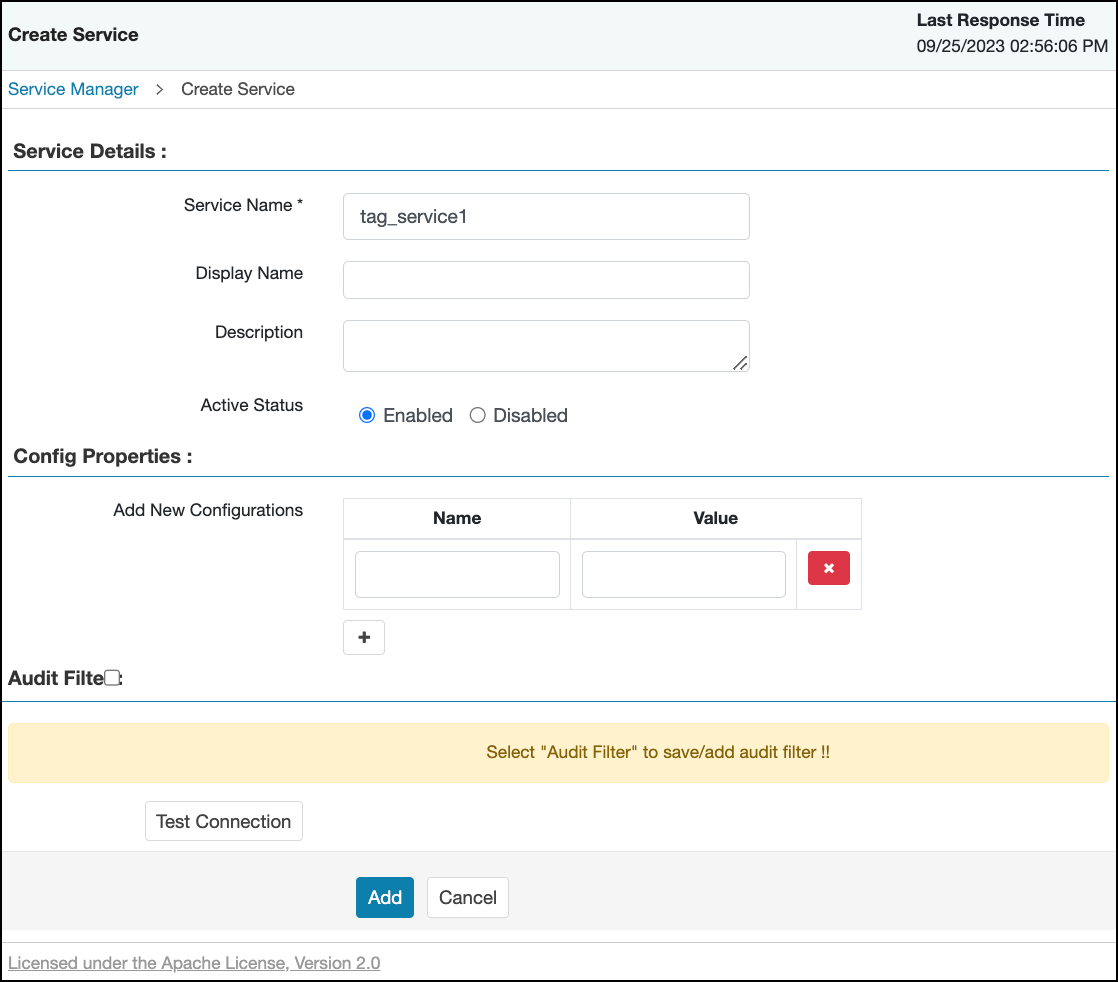Enable the Audit Filter checkbox
The width and height of the screenshot is (1118, 982).
click(x=113, y=679)
